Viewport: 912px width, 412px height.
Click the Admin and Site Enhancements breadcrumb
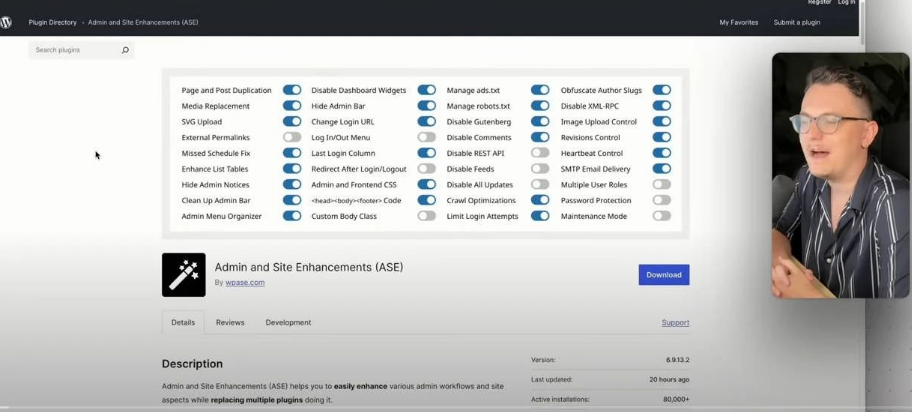(143, 23)
